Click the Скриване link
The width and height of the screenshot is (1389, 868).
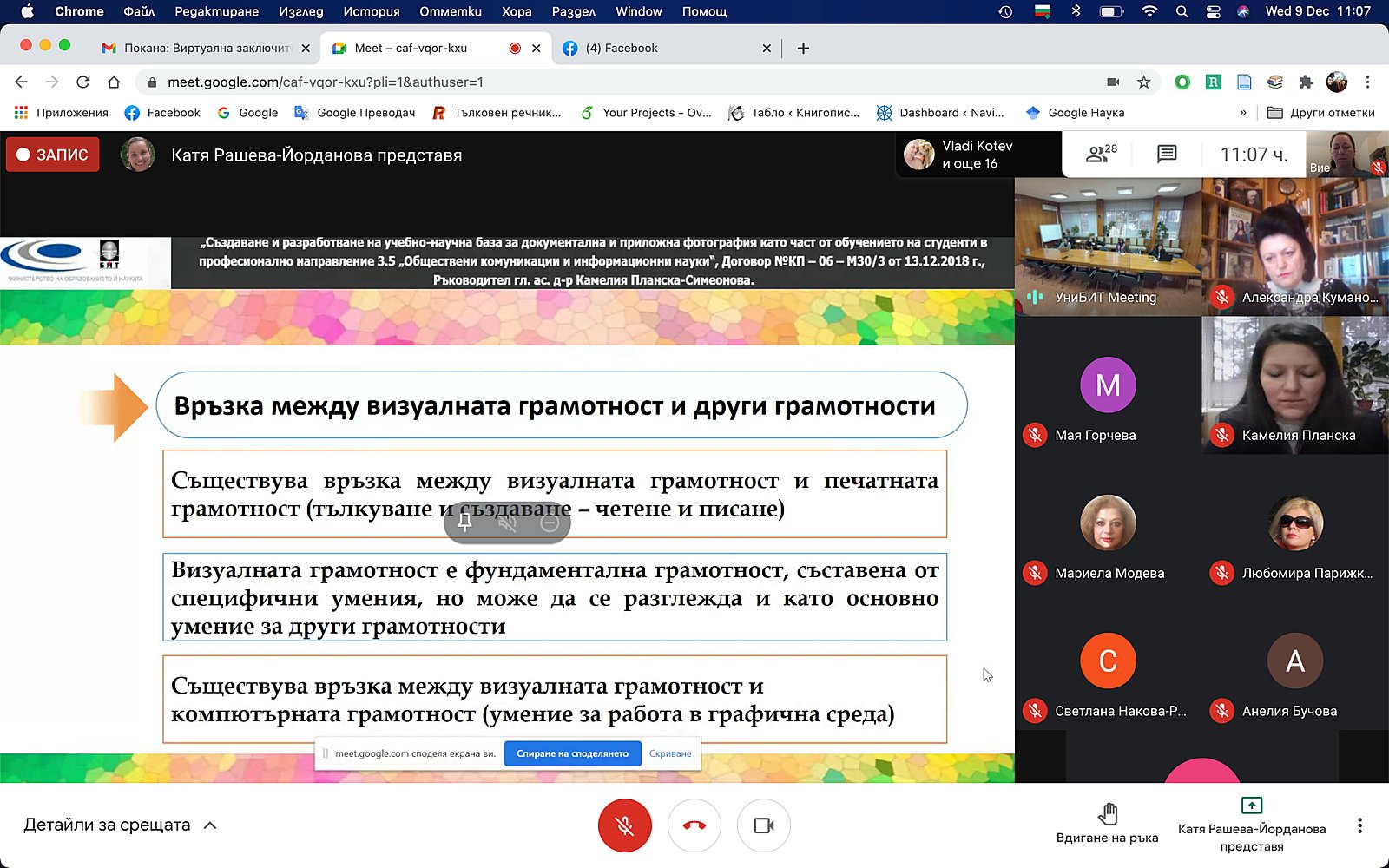pos(670,753)
